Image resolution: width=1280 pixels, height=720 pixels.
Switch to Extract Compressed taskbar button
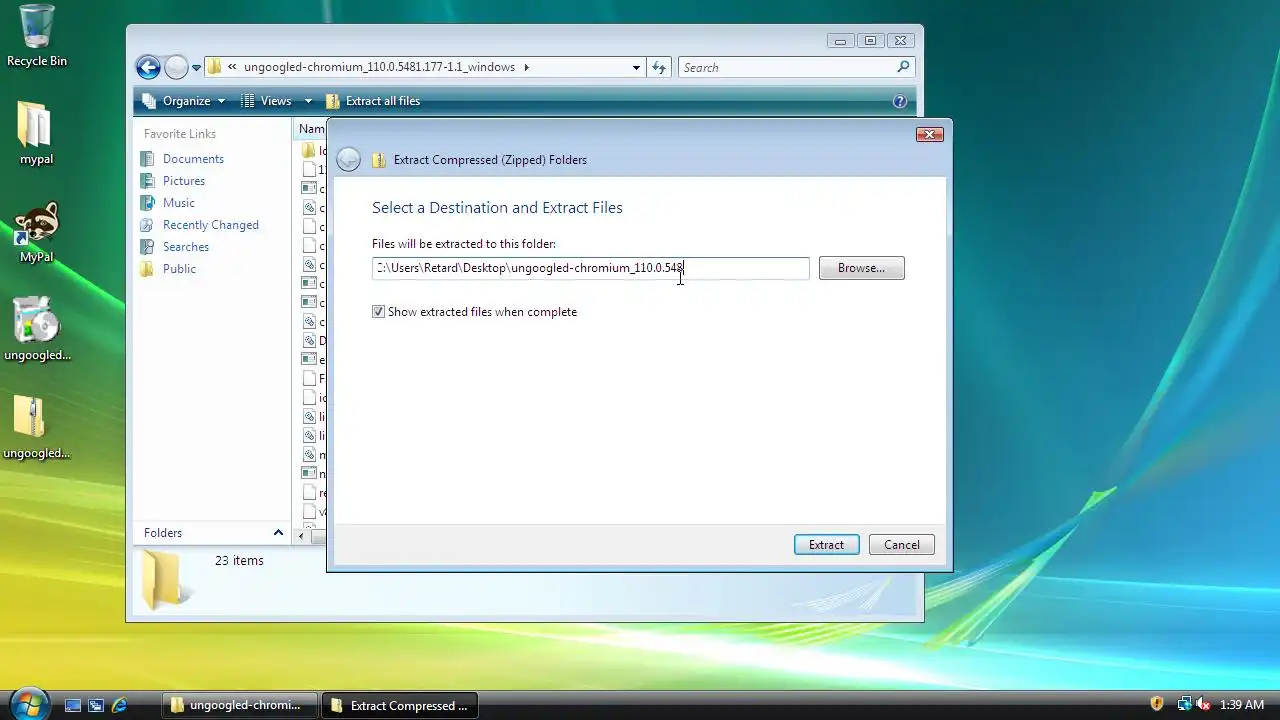click(400, 705)
